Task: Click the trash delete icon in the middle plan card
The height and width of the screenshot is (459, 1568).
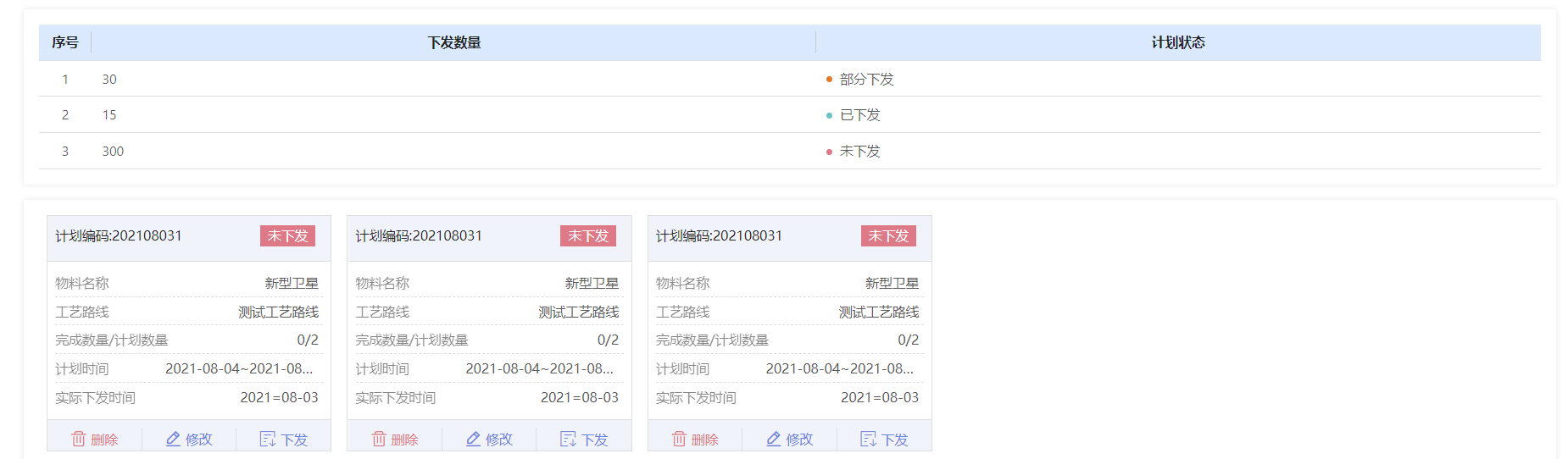Action: [x=379, y=439]
